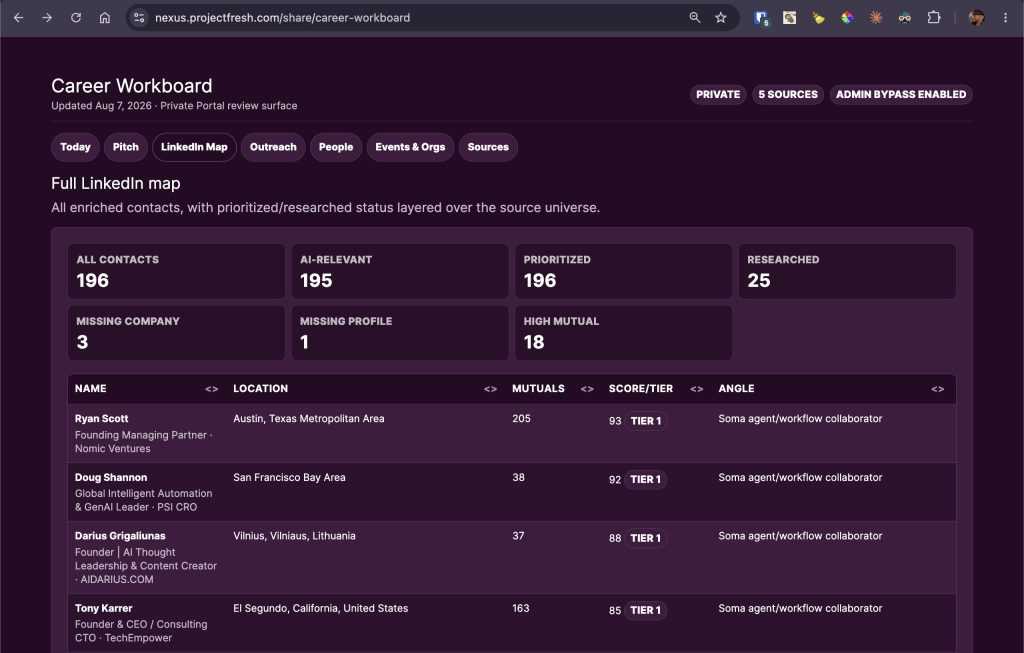This screenshot has width=1024, height=653.
Task: Open the blue extension with badge 5
Action: pos(761,18)
